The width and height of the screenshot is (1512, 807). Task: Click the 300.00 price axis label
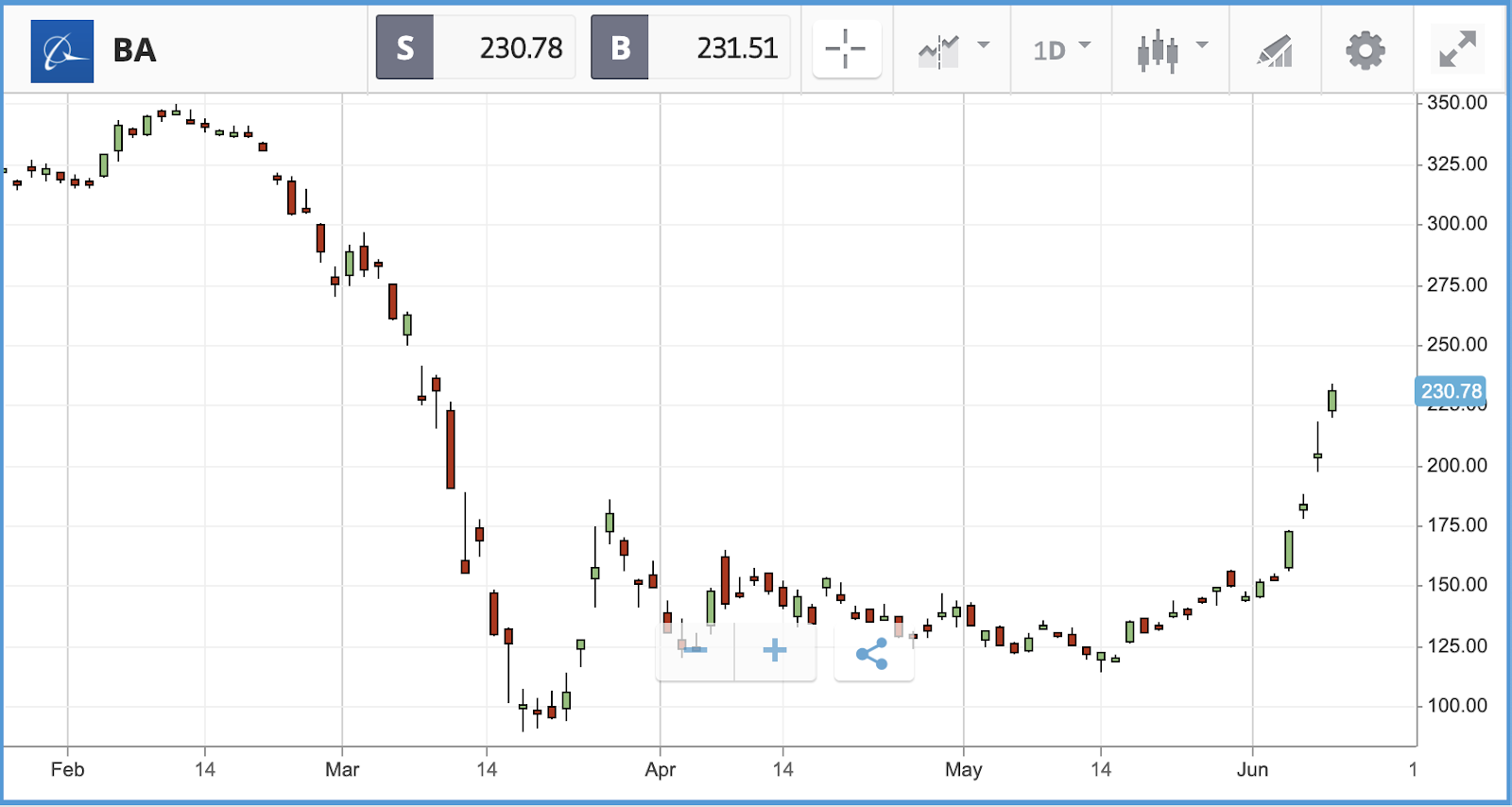1456,224
